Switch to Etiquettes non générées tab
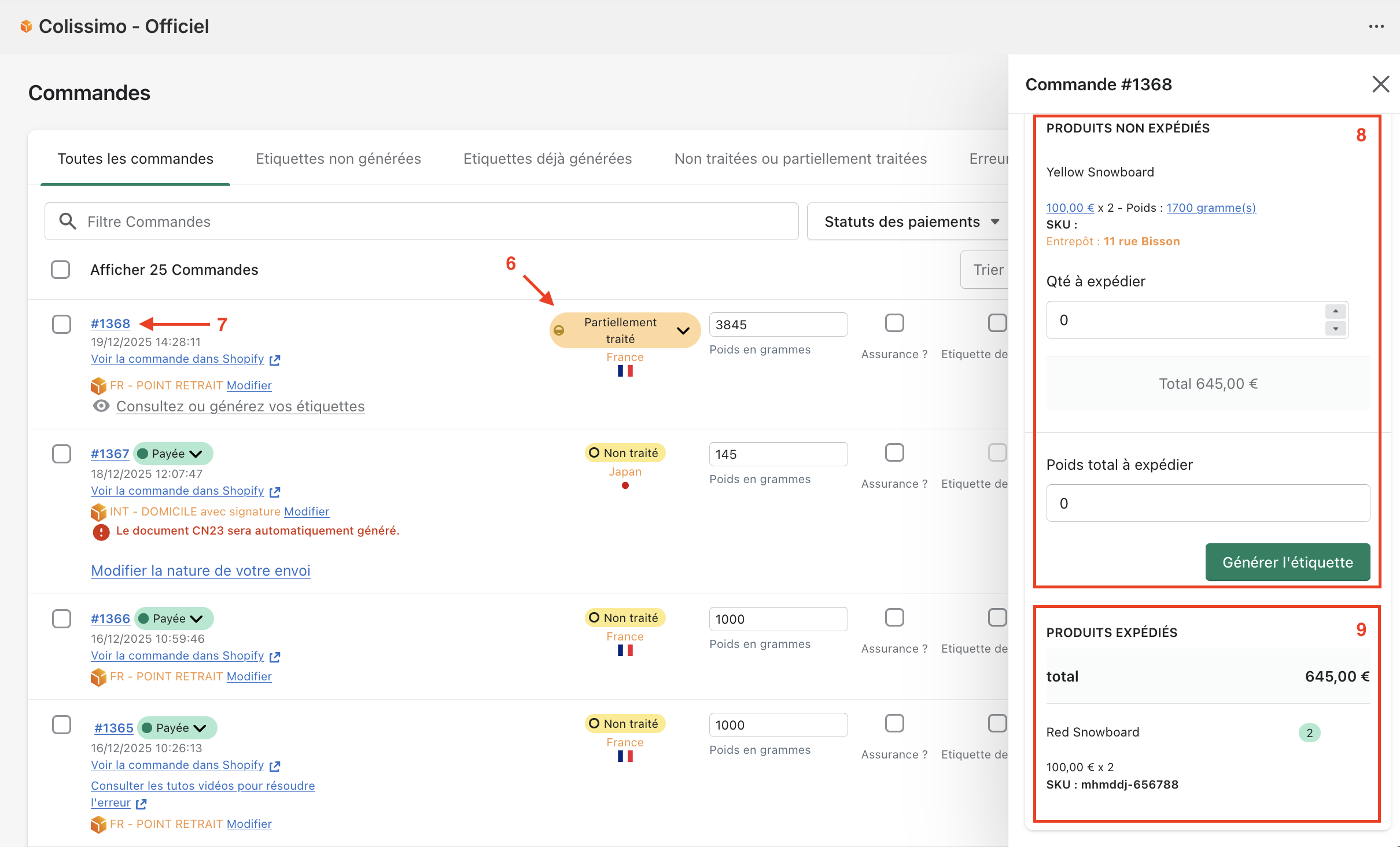This screenshot has width=1400, height=847. tap(338, 159)
